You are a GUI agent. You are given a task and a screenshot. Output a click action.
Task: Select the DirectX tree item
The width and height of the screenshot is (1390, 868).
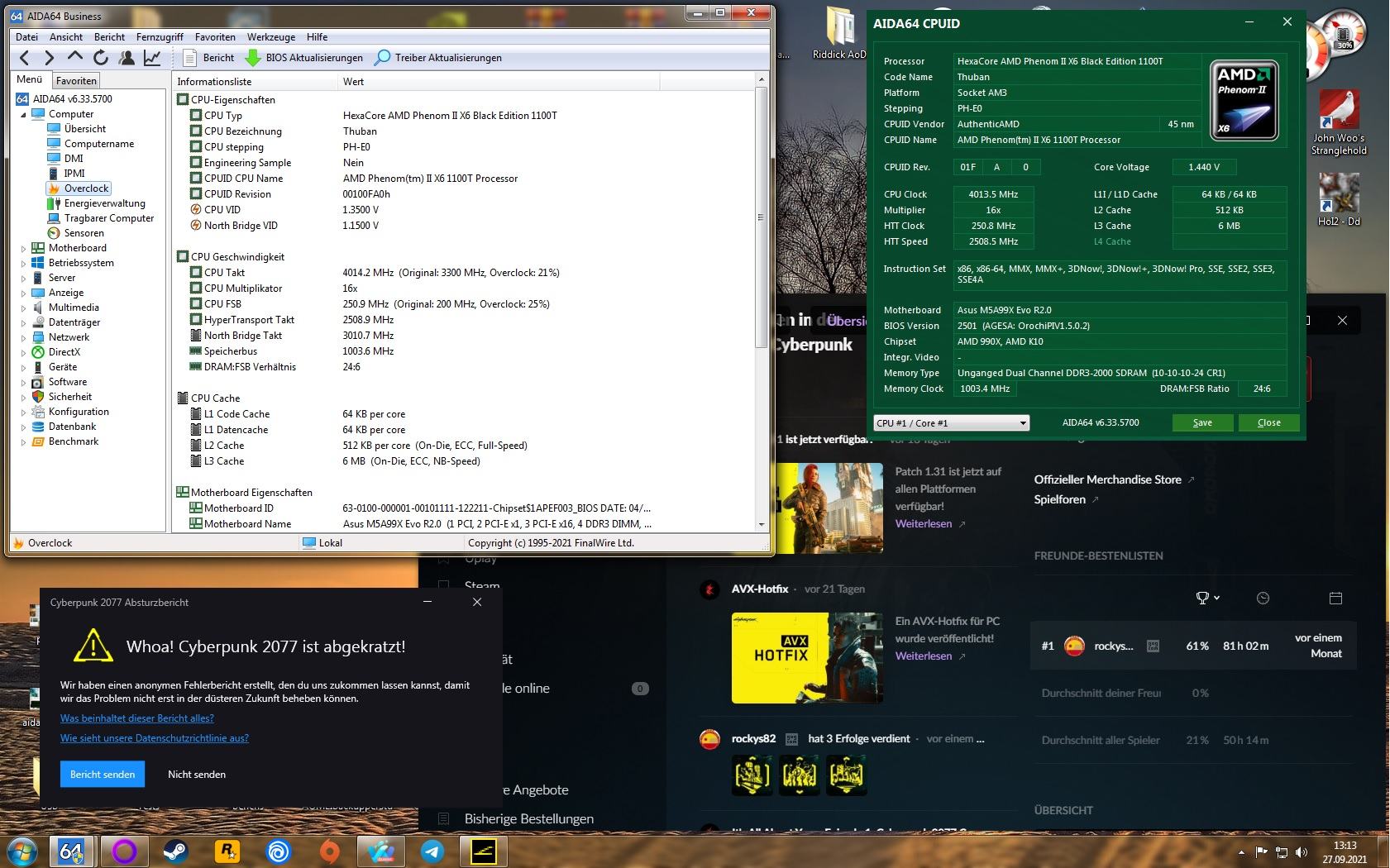64,352
